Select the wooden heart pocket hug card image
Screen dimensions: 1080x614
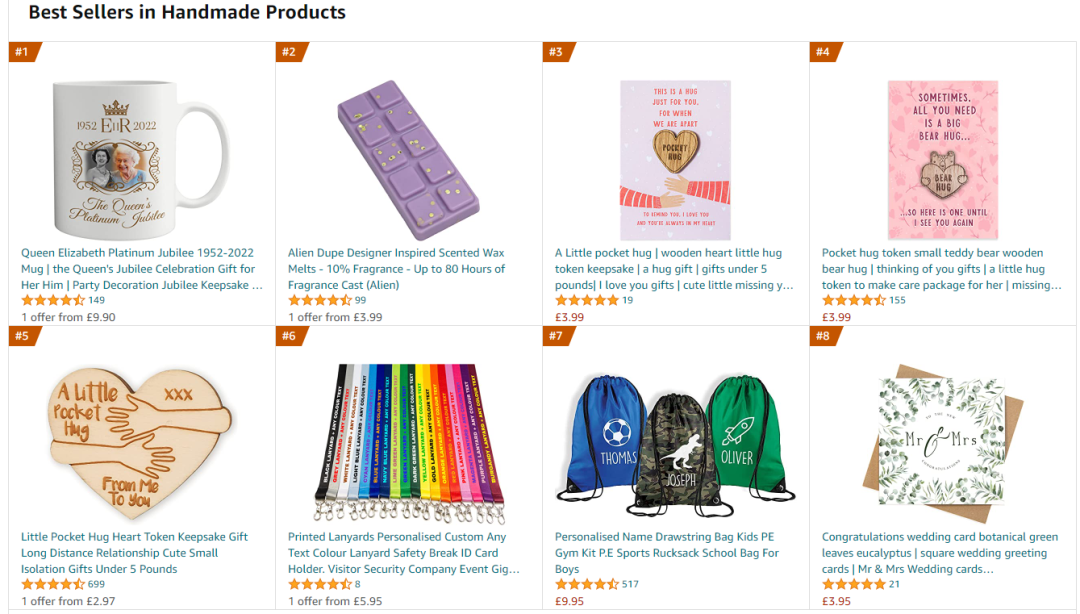(675, 160)
